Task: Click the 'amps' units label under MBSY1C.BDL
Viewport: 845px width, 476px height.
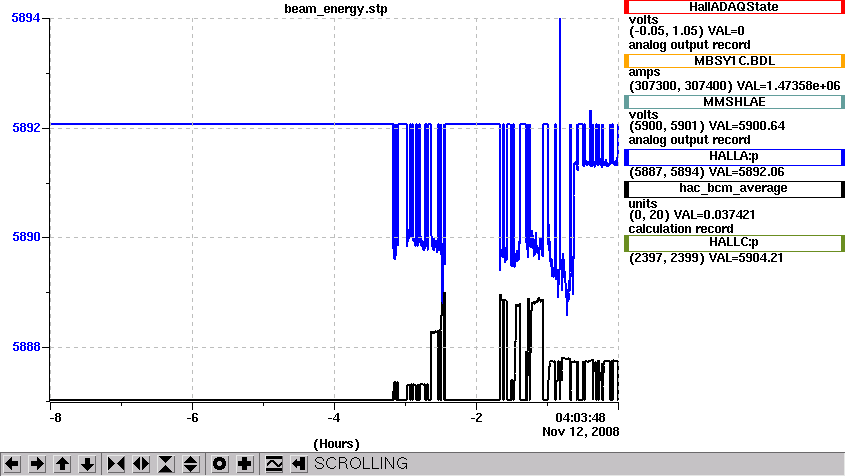Action: pos(644,72)
